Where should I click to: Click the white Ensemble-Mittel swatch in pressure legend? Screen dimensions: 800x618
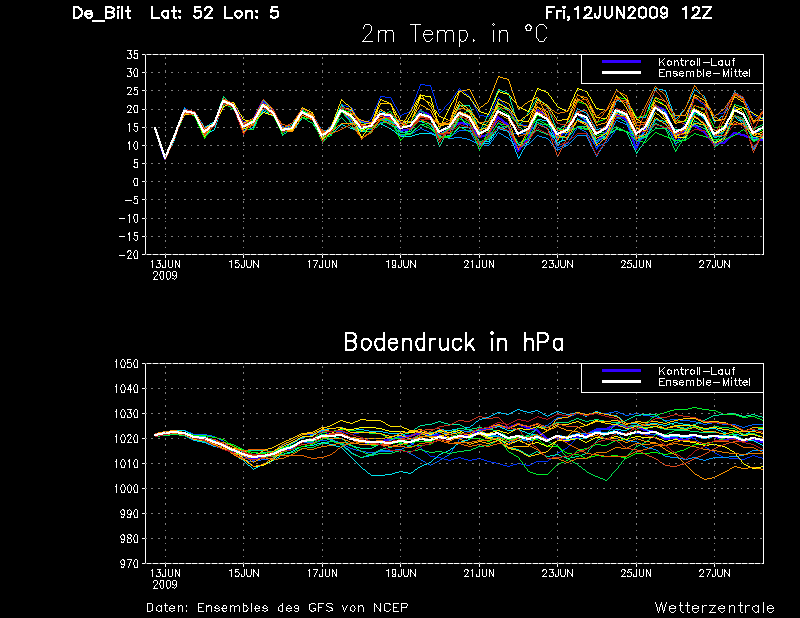(621, 382)
